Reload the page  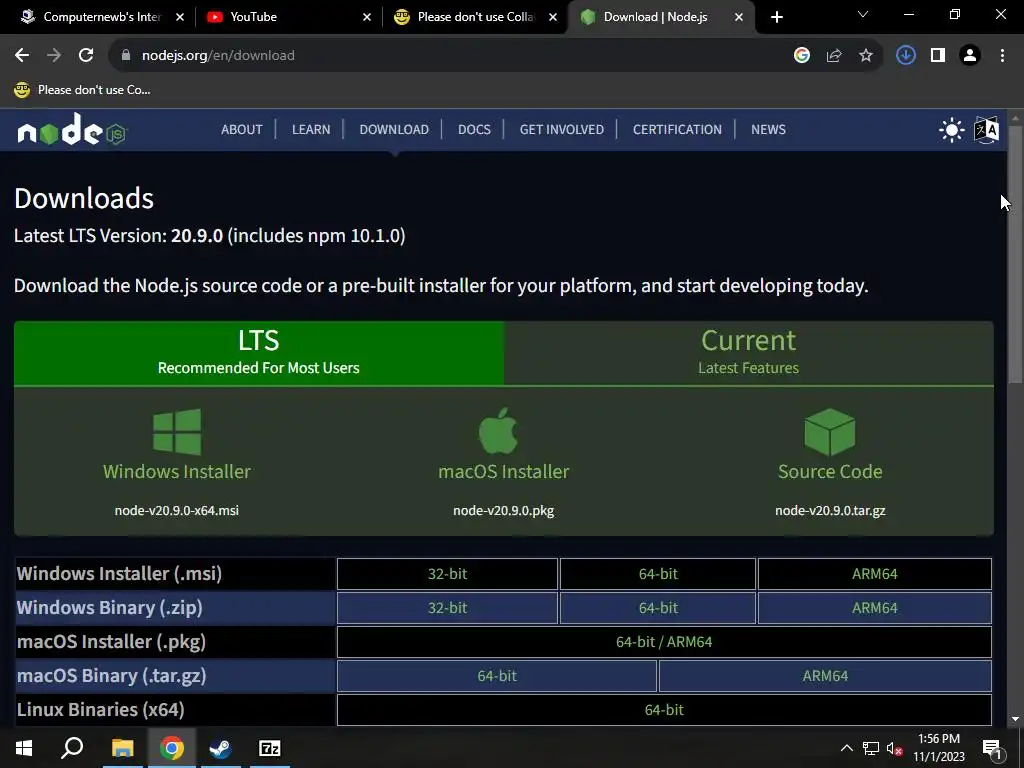click(86, 56)
